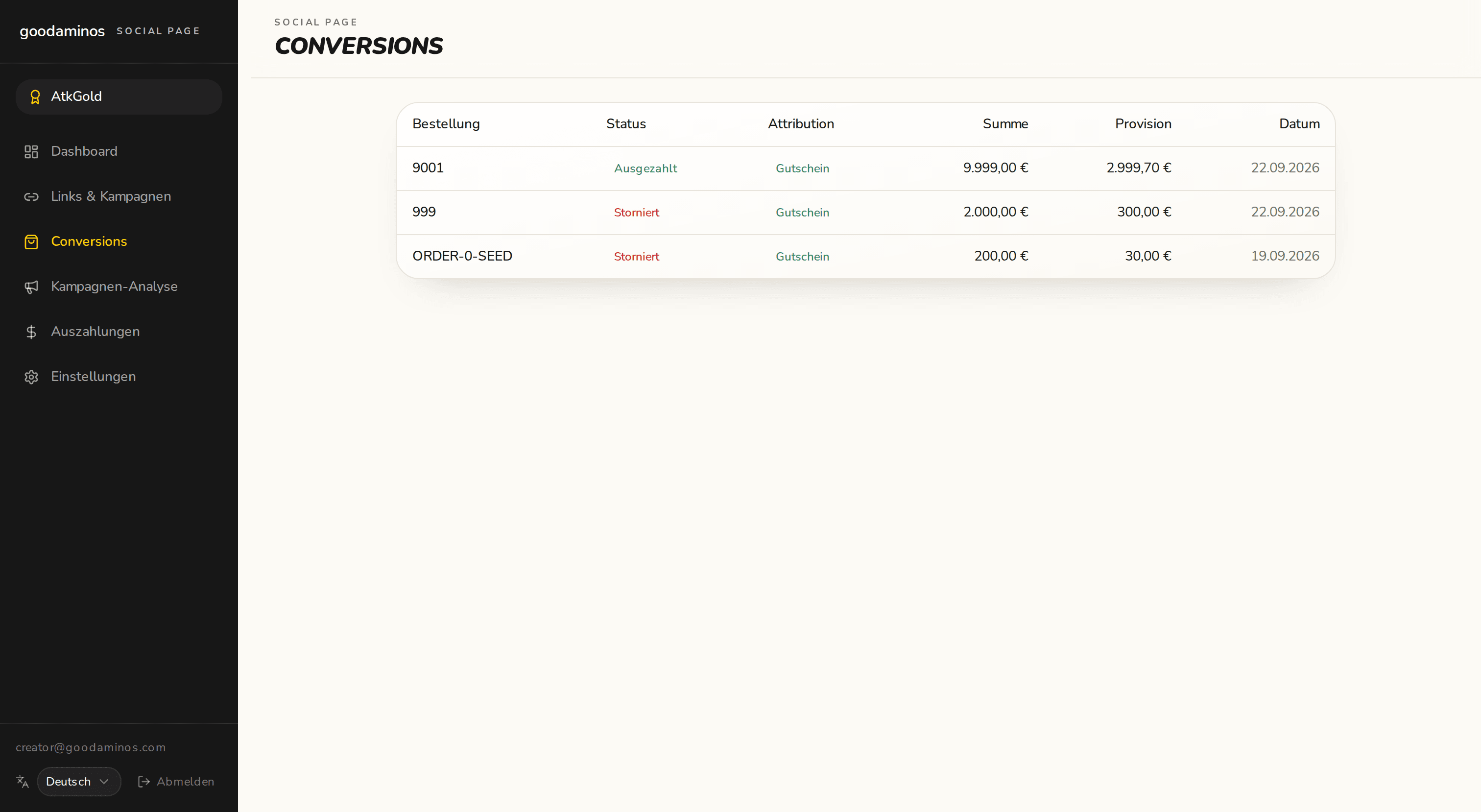Screen dimensions: 1481x812
Task: Select order 9001 cell
Action: pos(428,168)
